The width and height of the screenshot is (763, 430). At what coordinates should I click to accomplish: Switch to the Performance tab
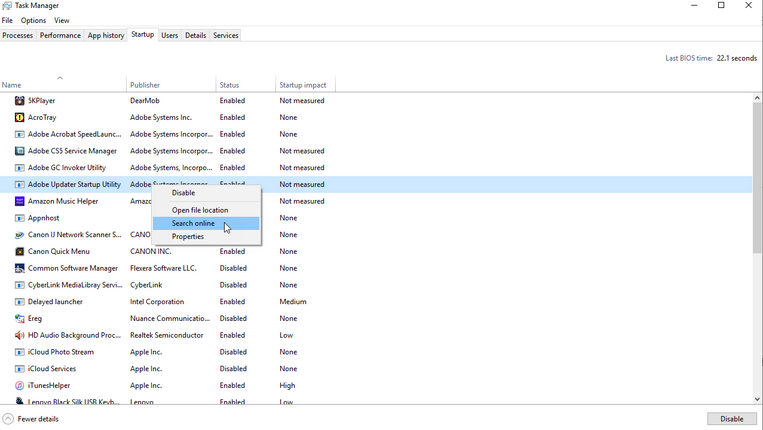[60, 36]
